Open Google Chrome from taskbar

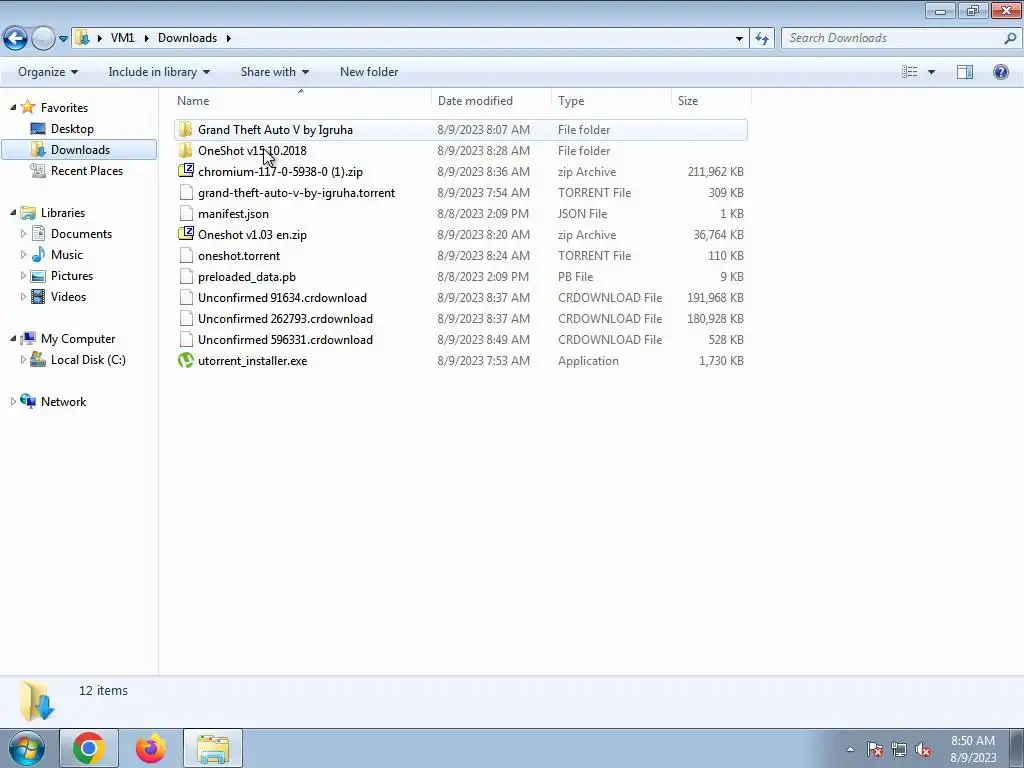[x=89, y=748]
